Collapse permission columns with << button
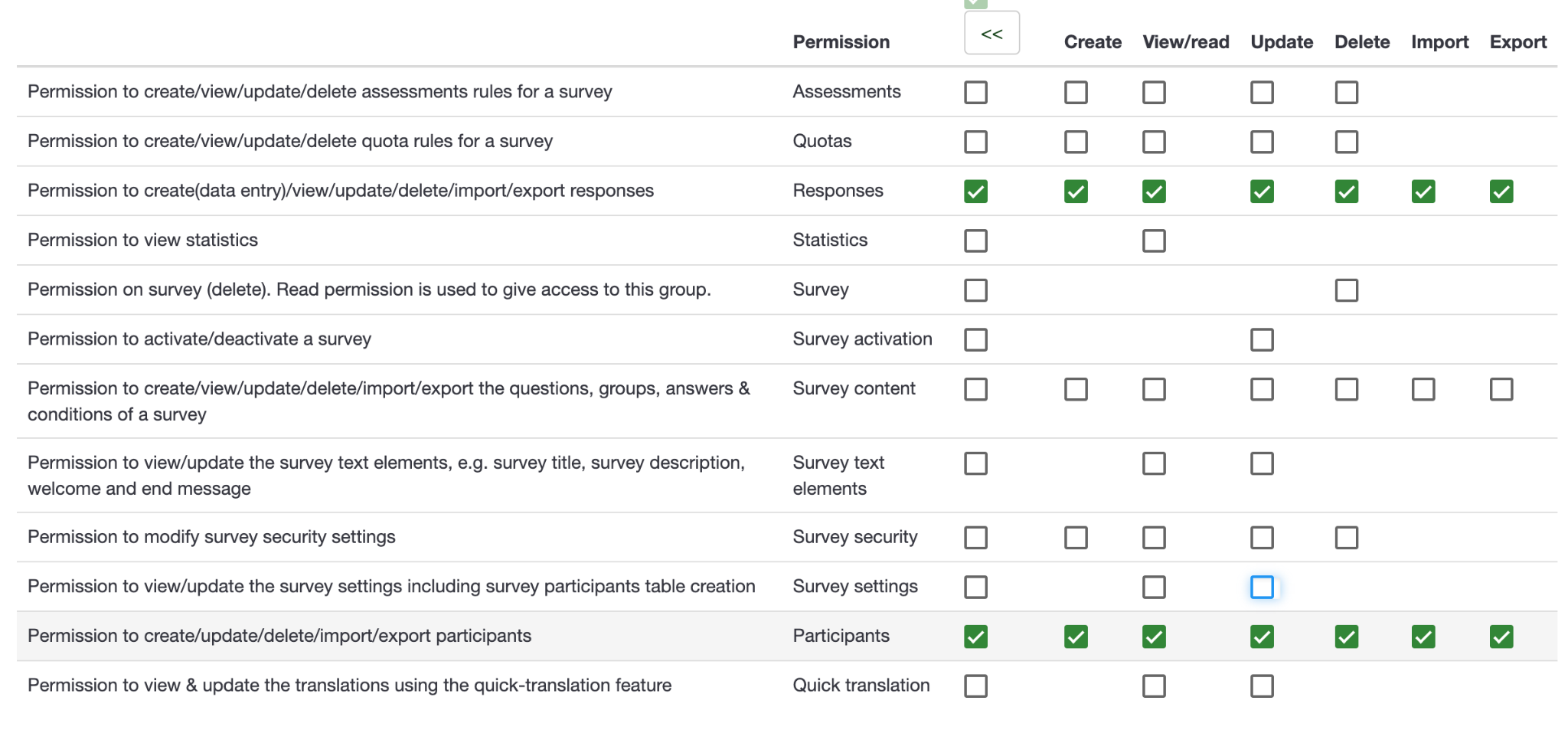The width and height of the screenshot is (1568, 730). [991, 34]
